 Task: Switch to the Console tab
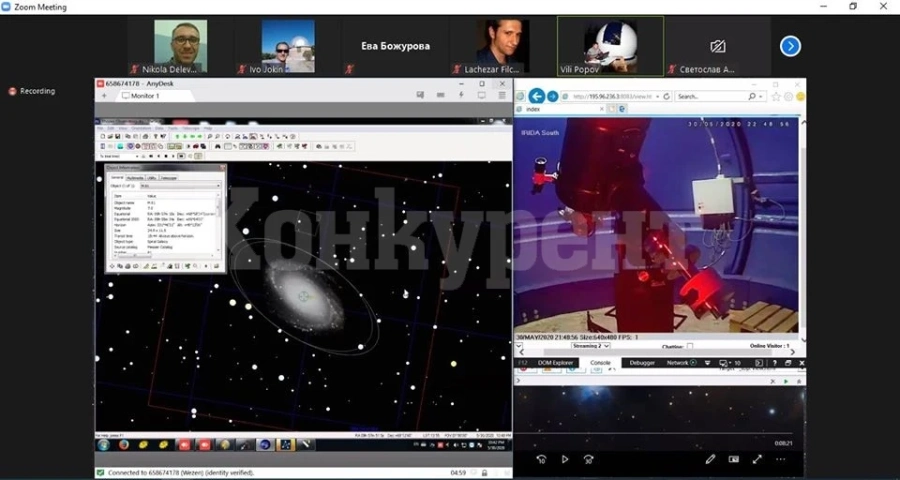600,363
